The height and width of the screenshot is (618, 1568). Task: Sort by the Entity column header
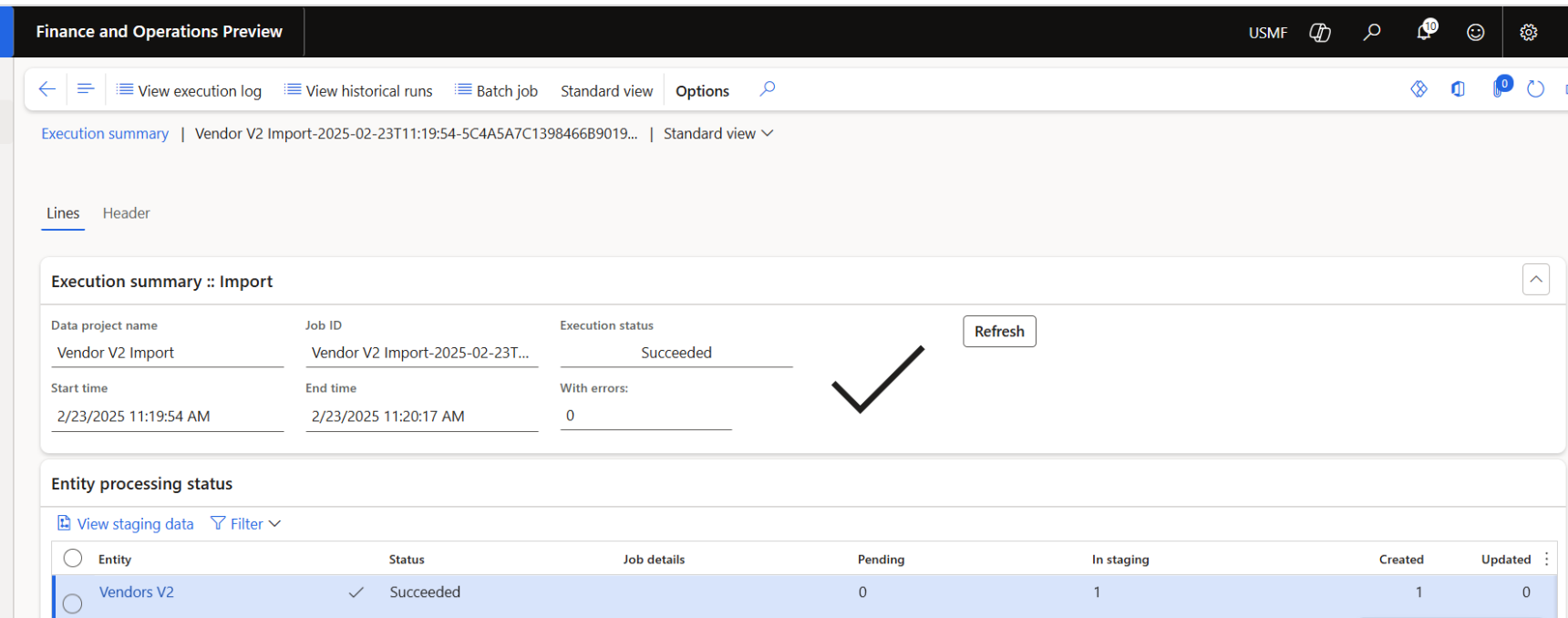pos(115,559)
